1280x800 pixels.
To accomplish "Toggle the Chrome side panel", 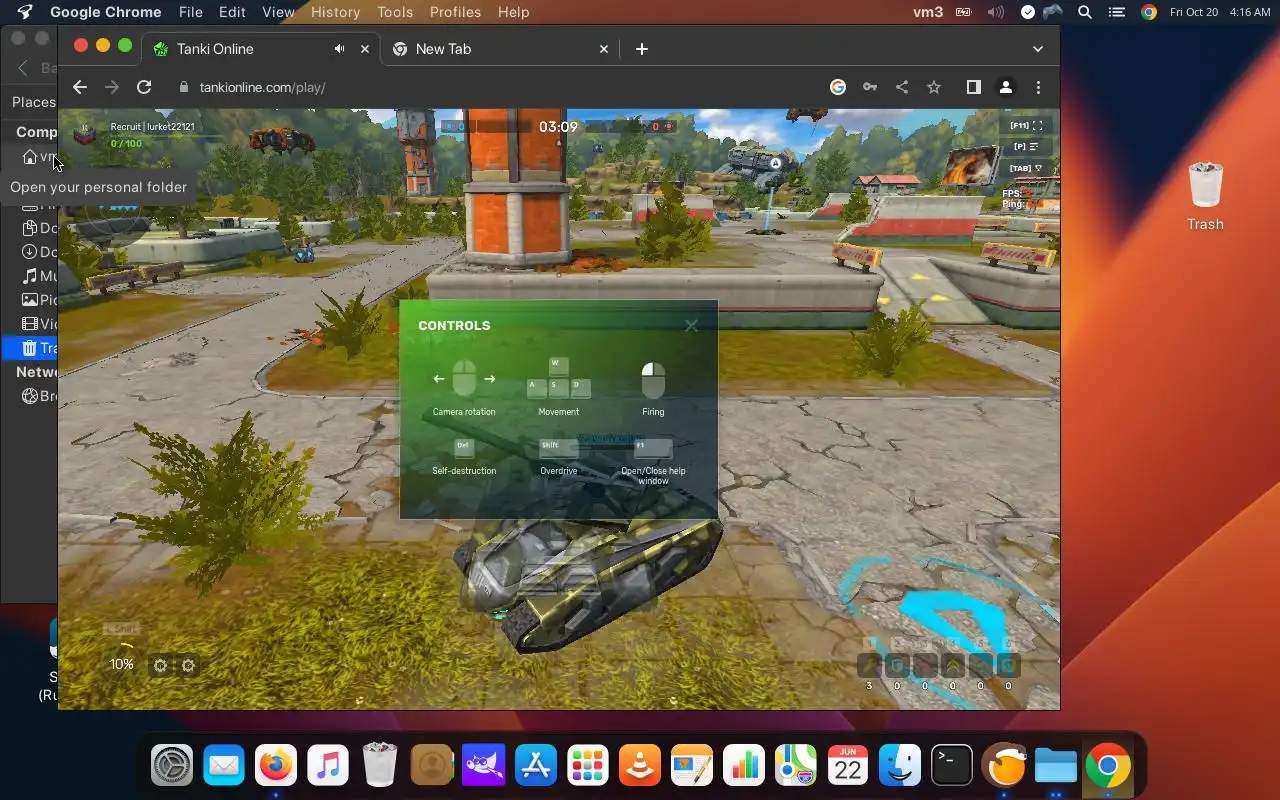I will click(973, 87).
